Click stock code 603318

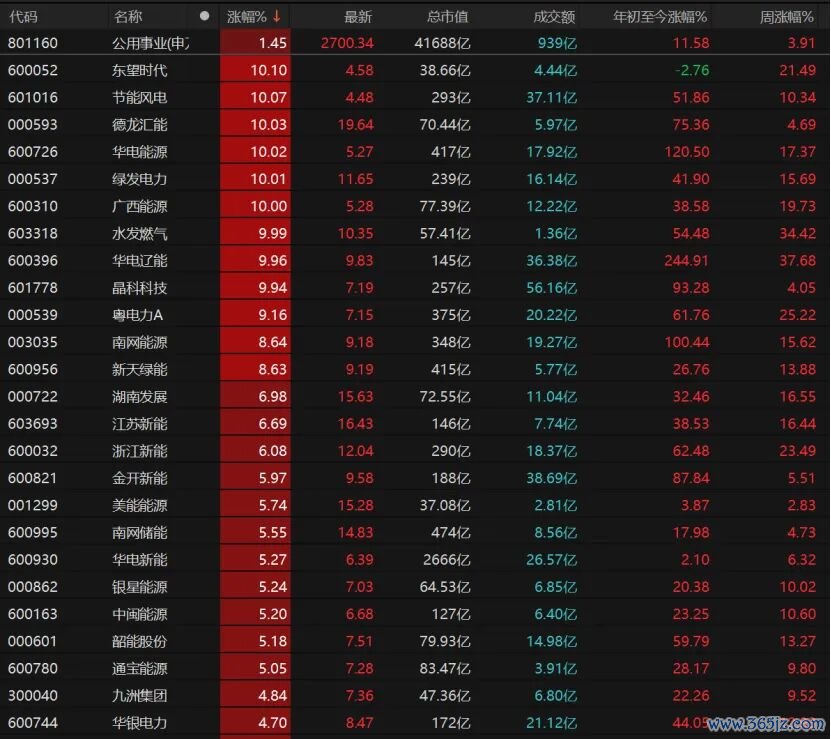coord(33,233)
